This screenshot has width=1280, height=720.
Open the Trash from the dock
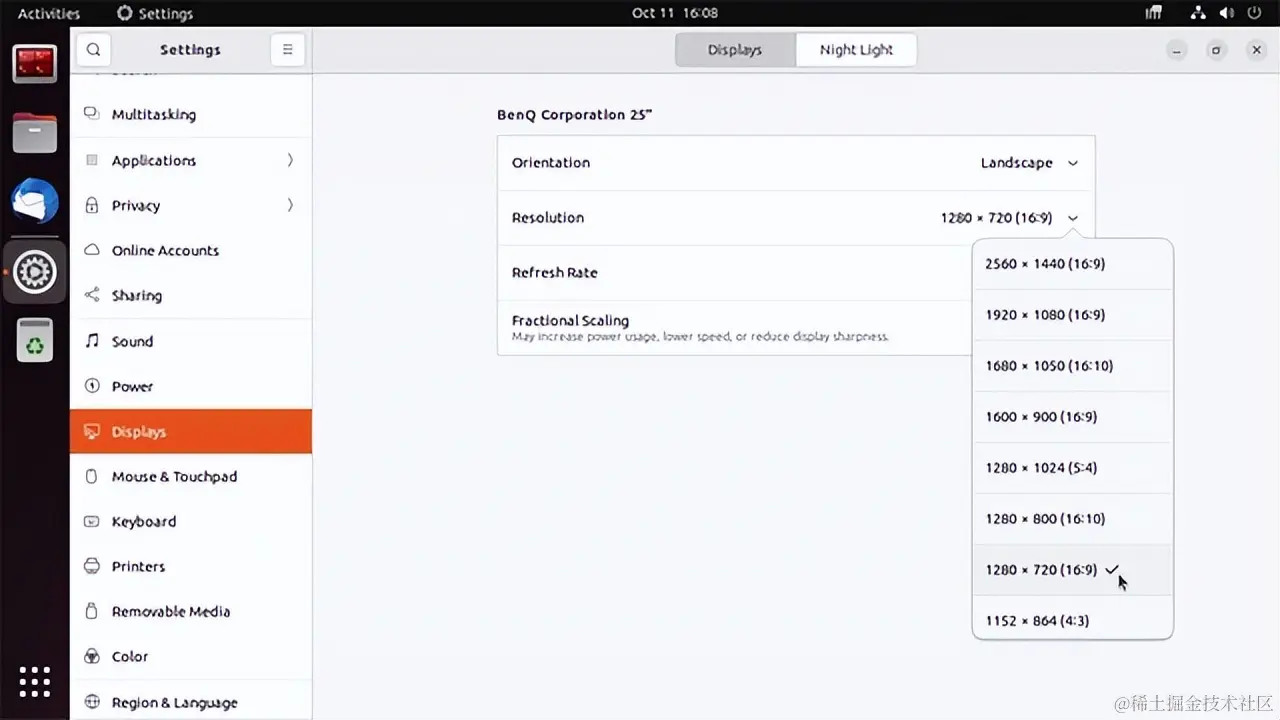pos(35,340)
